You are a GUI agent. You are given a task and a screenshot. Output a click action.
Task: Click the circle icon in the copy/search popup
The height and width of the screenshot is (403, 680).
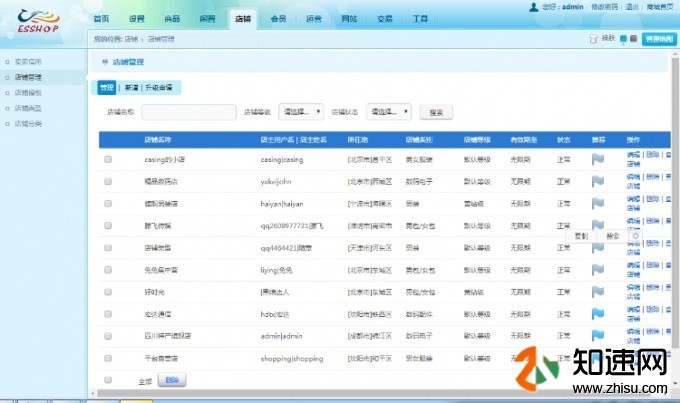636,236
